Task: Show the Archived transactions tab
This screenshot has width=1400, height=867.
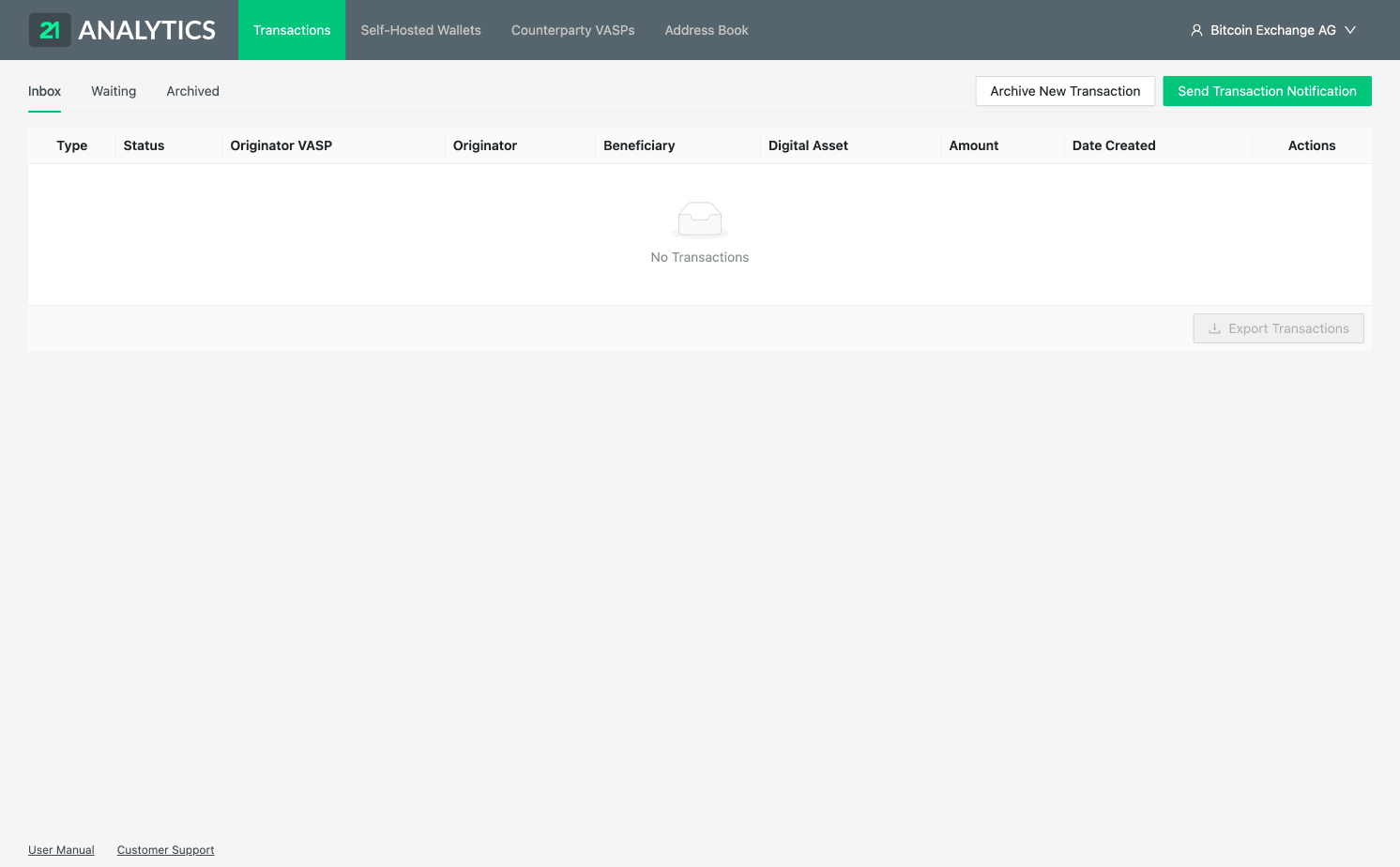Action: [x=192, y=91]
